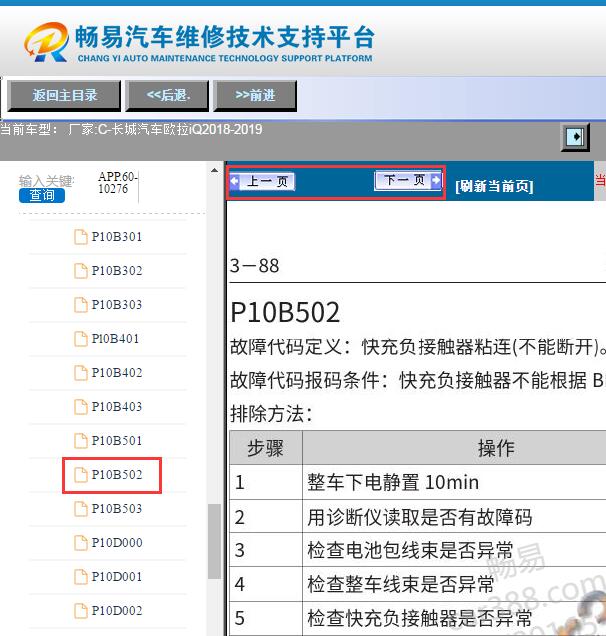Click the APP.60-10276 text

coord(118,183)
